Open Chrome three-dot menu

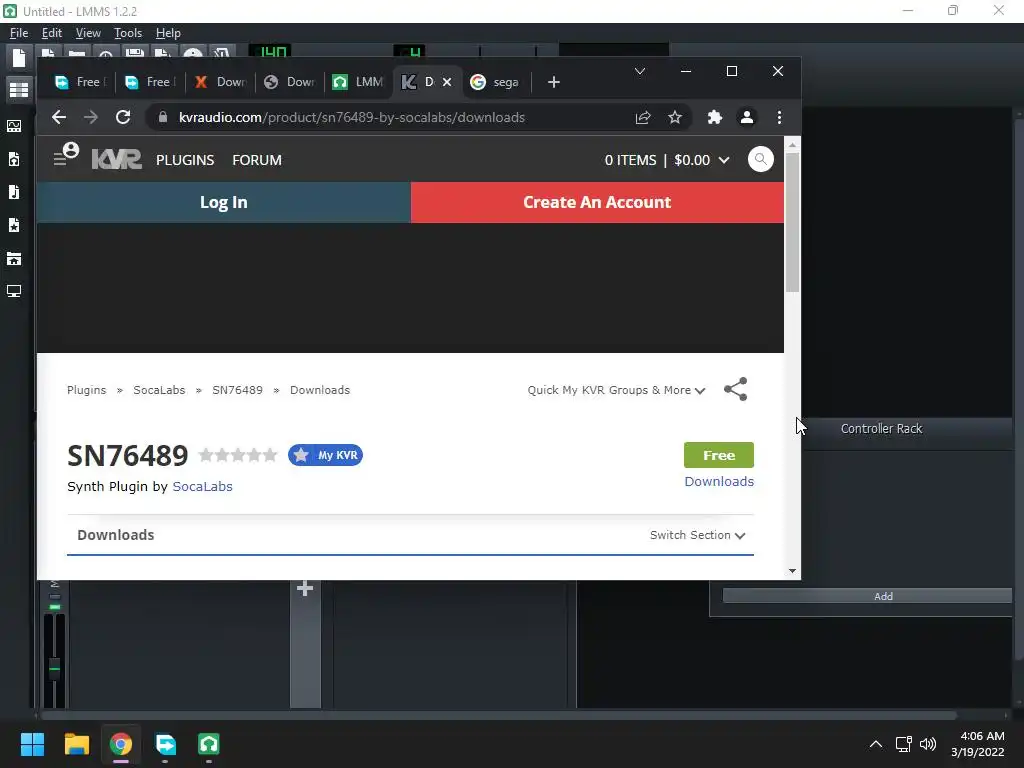pyautogui.click(x=779, y=118)
